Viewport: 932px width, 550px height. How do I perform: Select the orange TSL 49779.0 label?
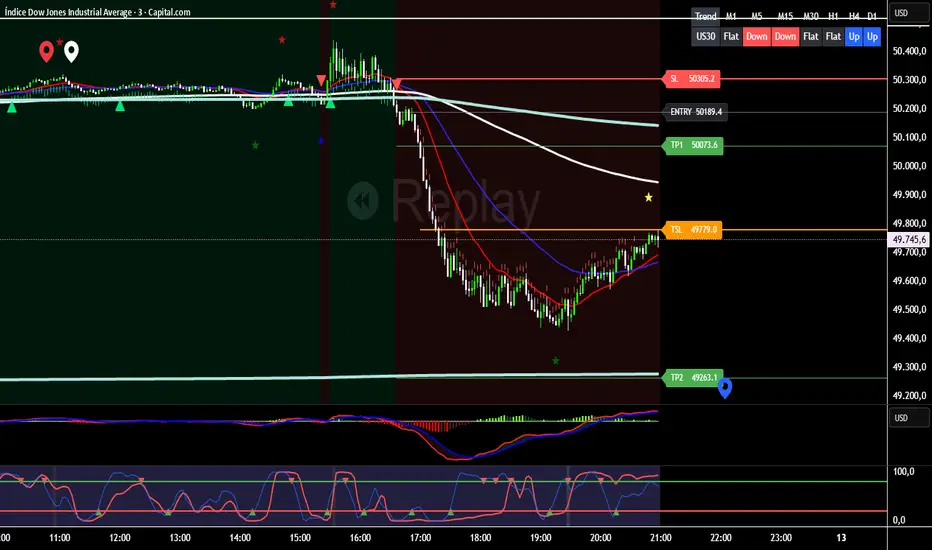coord(692,230)
